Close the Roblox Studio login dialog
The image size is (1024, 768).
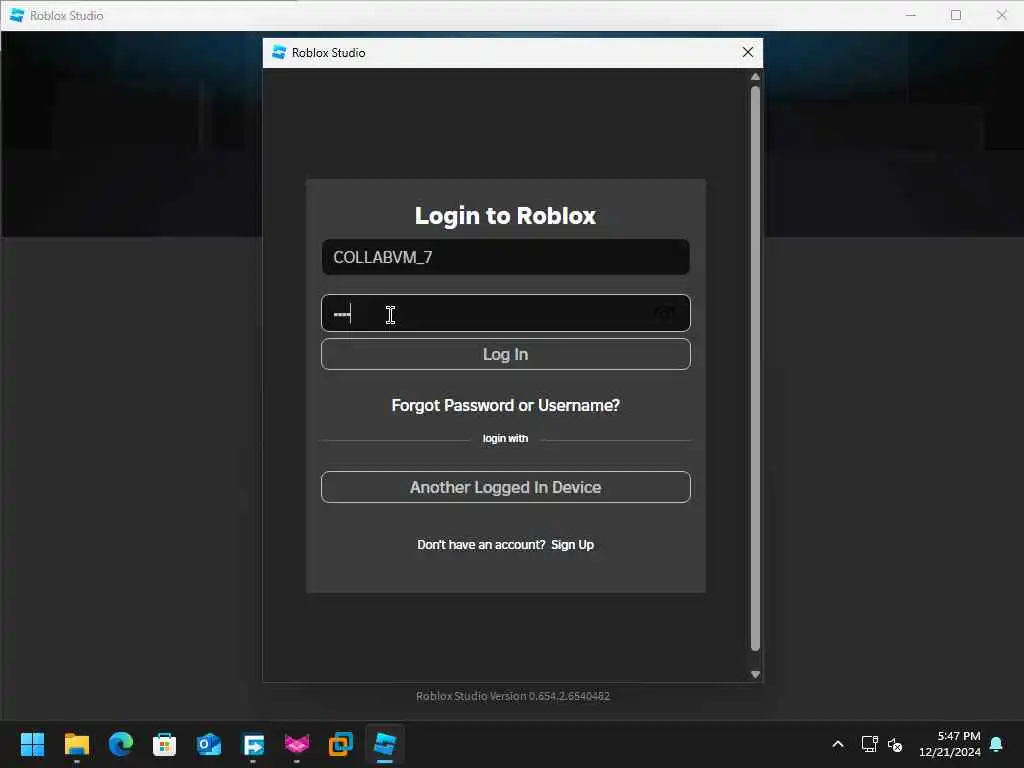pyautogui.click(x=748, y=52)
